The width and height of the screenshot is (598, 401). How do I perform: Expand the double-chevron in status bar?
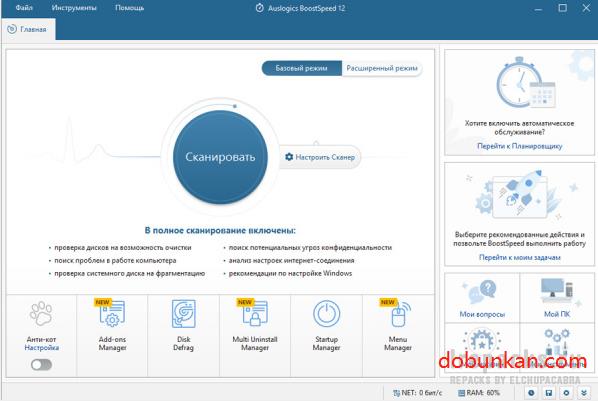pos(584,393)
